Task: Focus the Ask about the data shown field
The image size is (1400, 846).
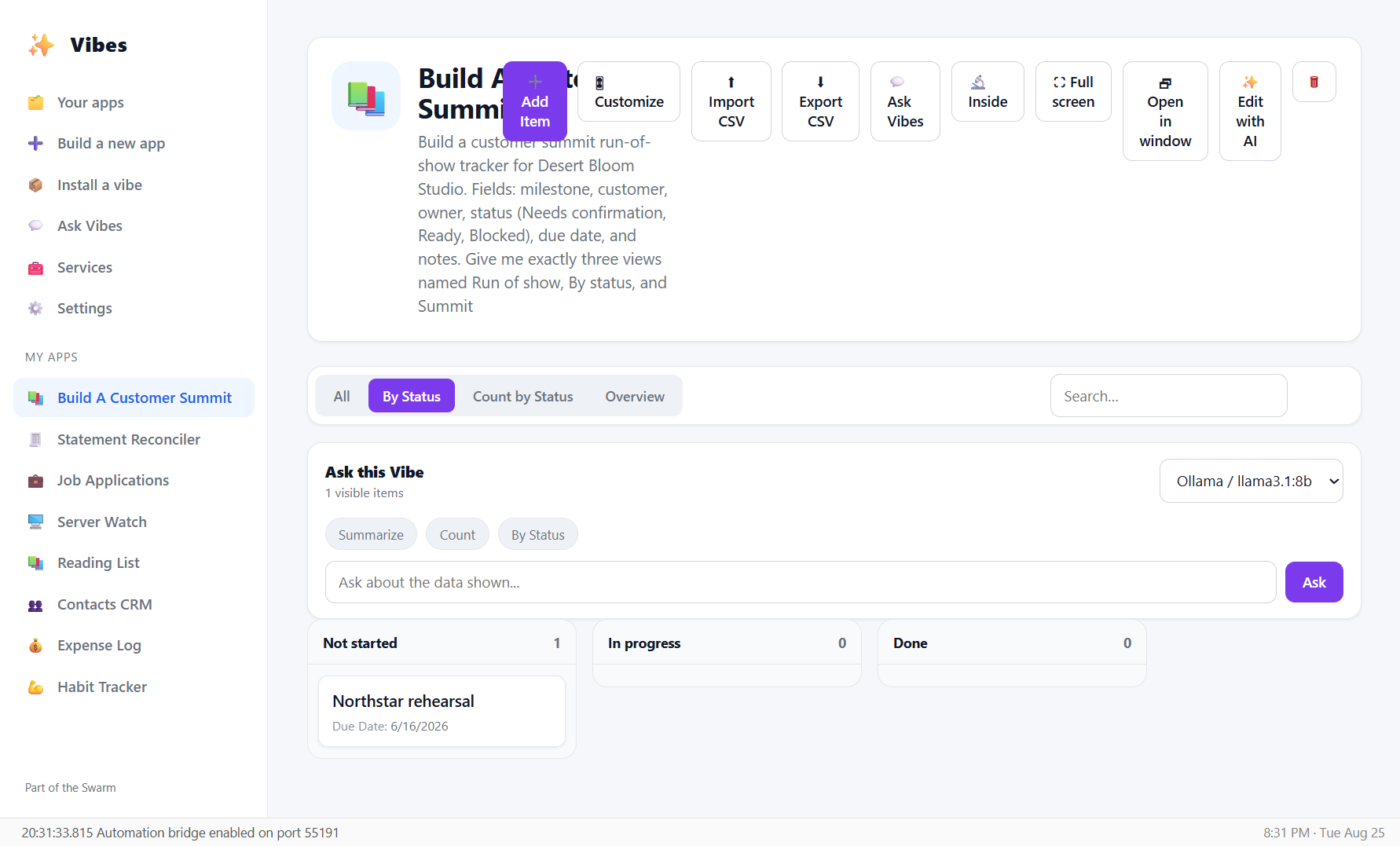Action: [x=801, y=582]
